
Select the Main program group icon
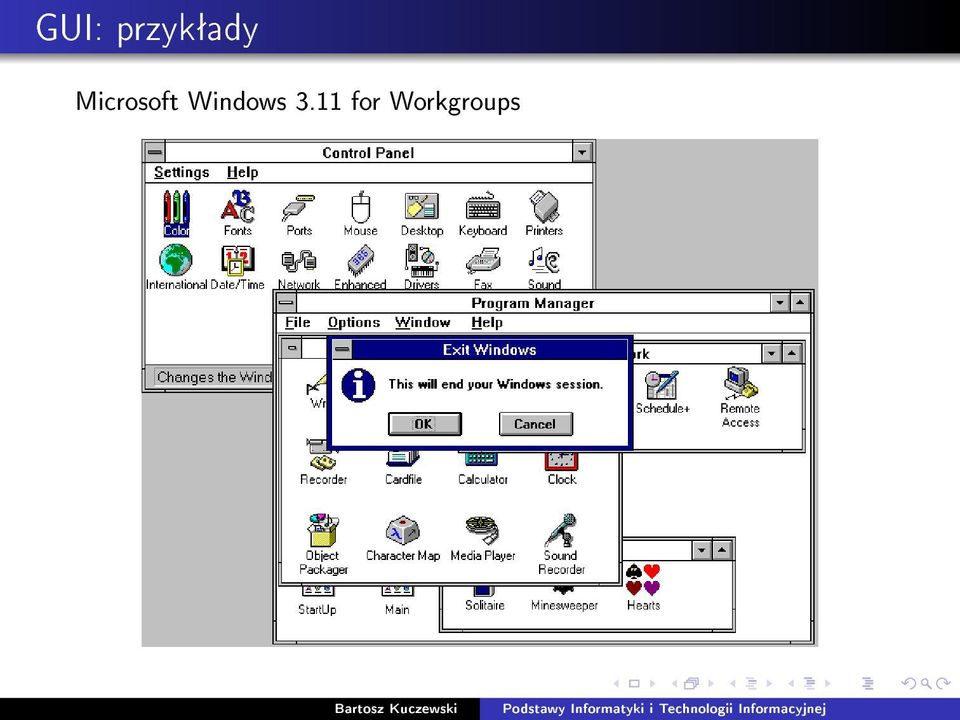tap(397, 601)
